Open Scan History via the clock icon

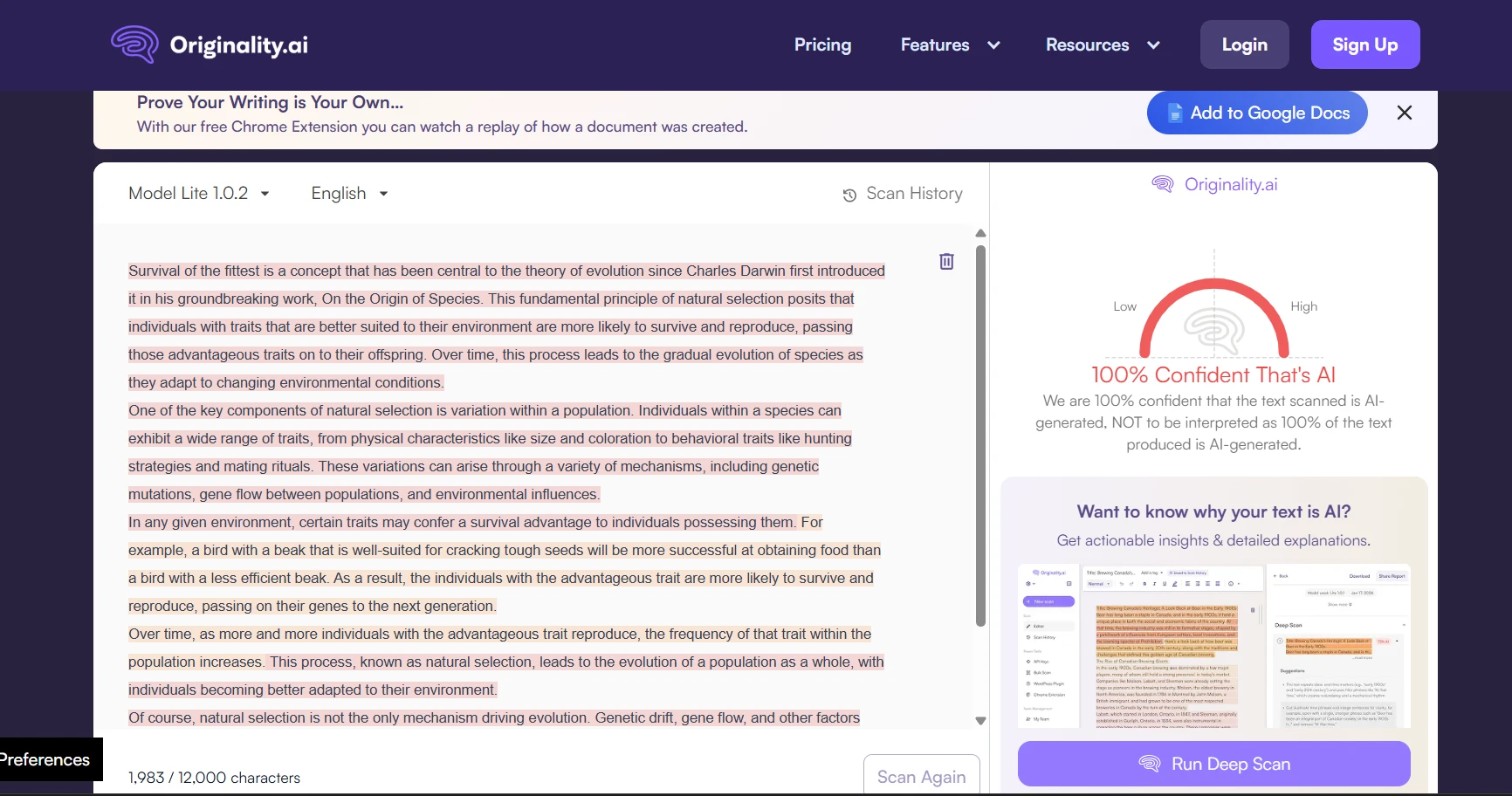tap(849, 195)
